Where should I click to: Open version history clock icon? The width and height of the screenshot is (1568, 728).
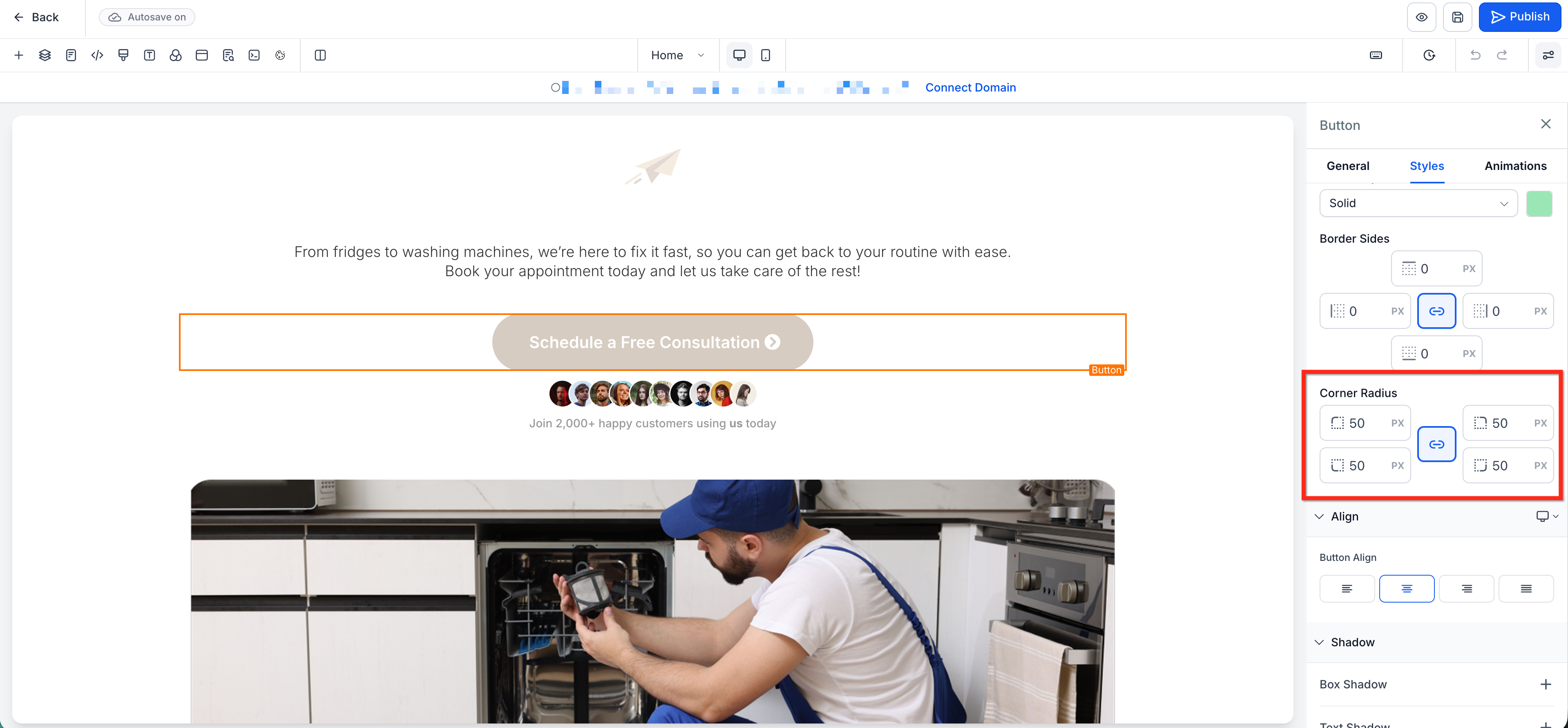click(x=1429, y=56)
